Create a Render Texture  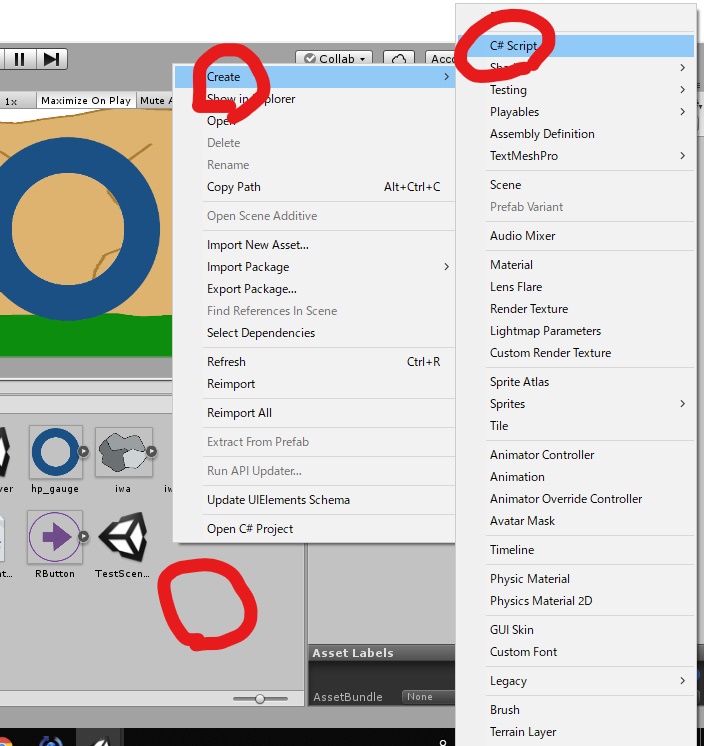click(576, 309)
